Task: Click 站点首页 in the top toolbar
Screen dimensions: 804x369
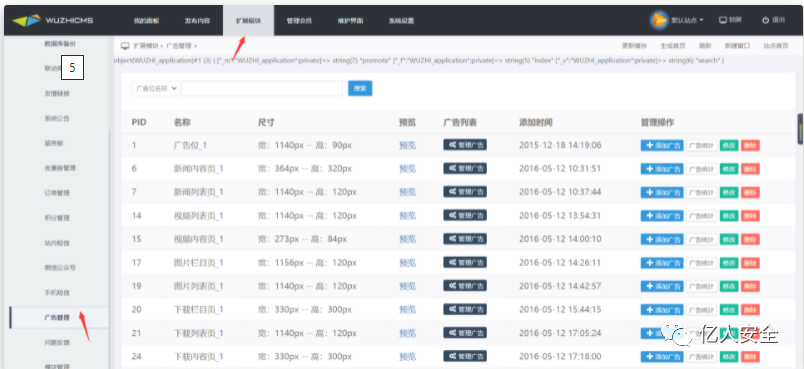Action: (x=776, y=46)
